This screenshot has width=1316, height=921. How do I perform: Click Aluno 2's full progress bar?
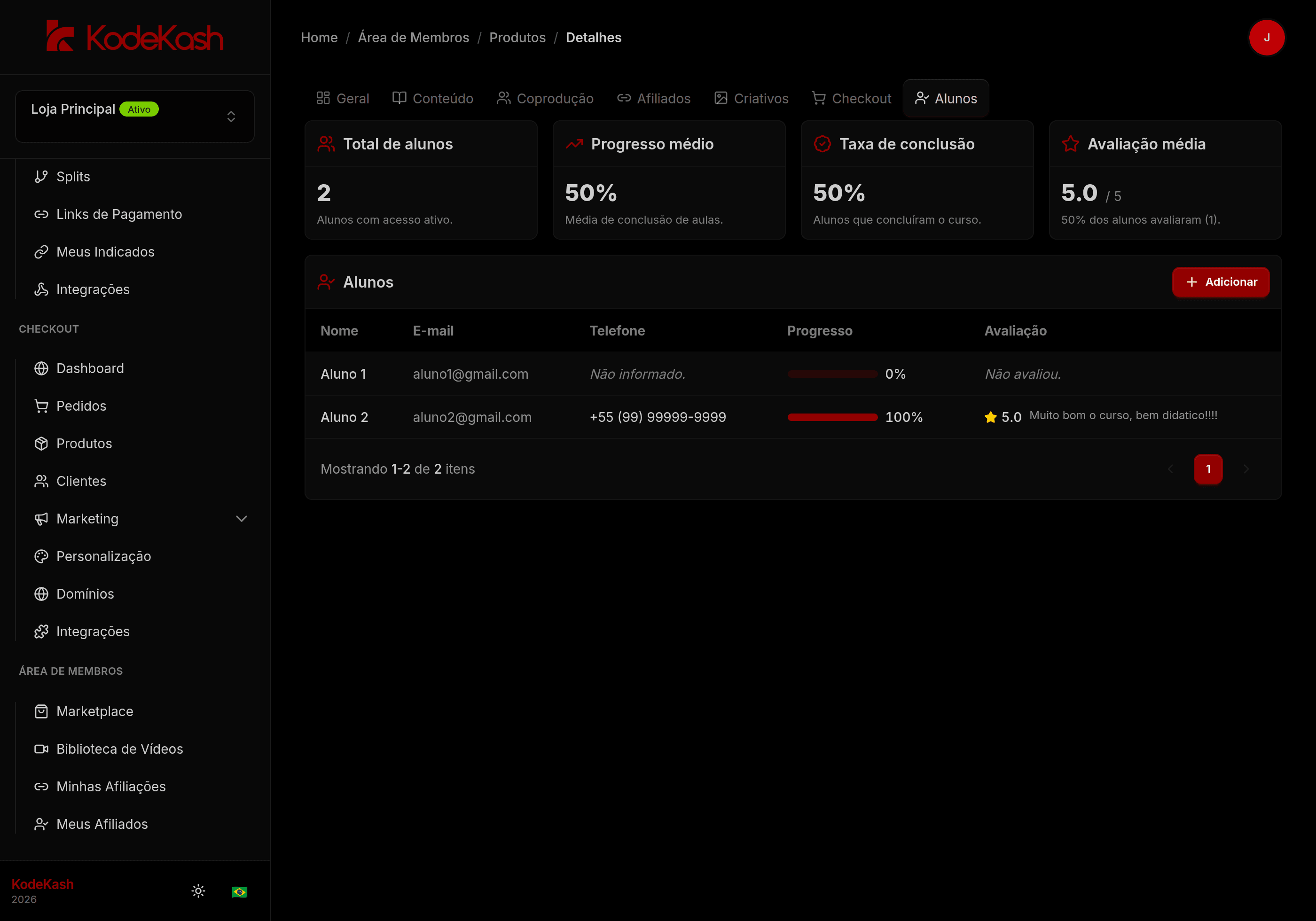point(832,417)
